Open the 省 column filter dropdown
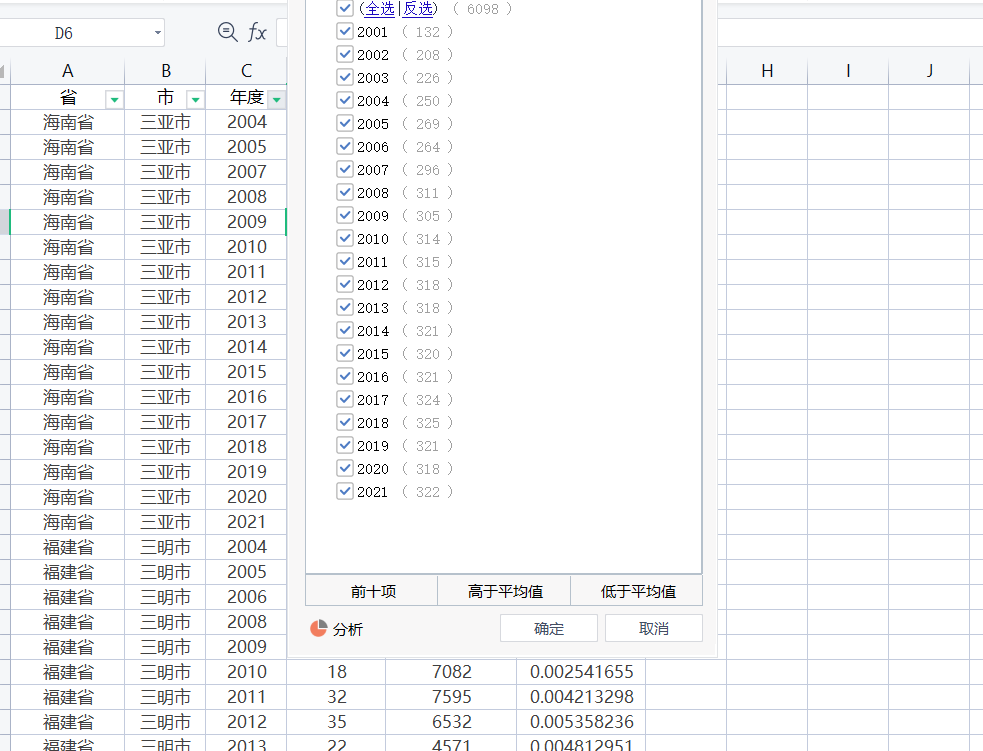Viewport: 983px width, 751px height. [x=114, y=100]
